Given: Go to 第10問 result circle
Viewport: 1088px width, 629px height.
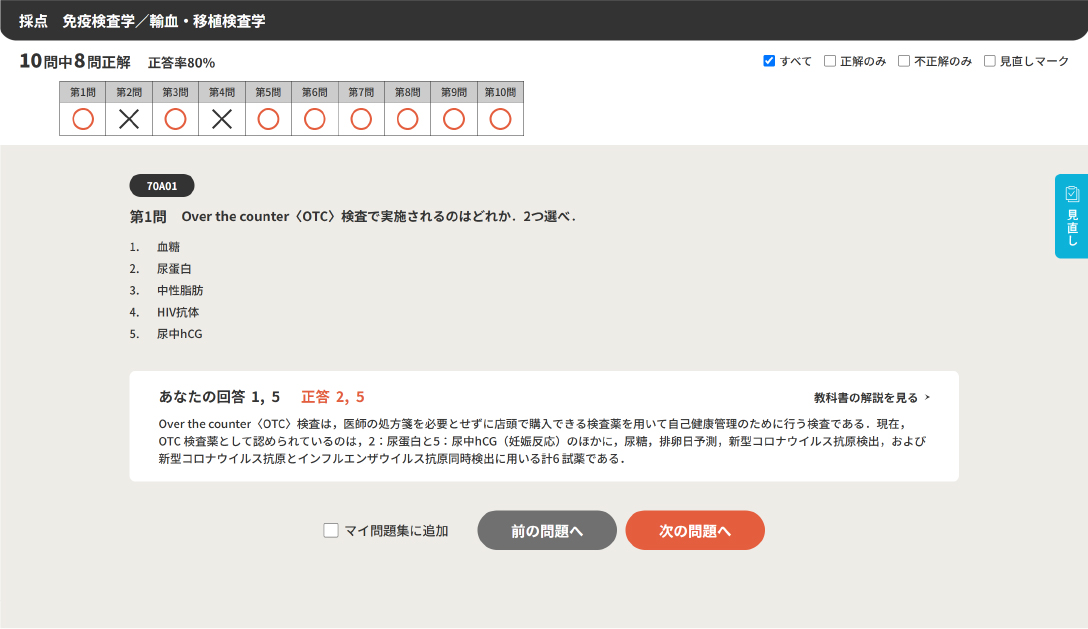Looking at the screenshot, I should point(500,119).
